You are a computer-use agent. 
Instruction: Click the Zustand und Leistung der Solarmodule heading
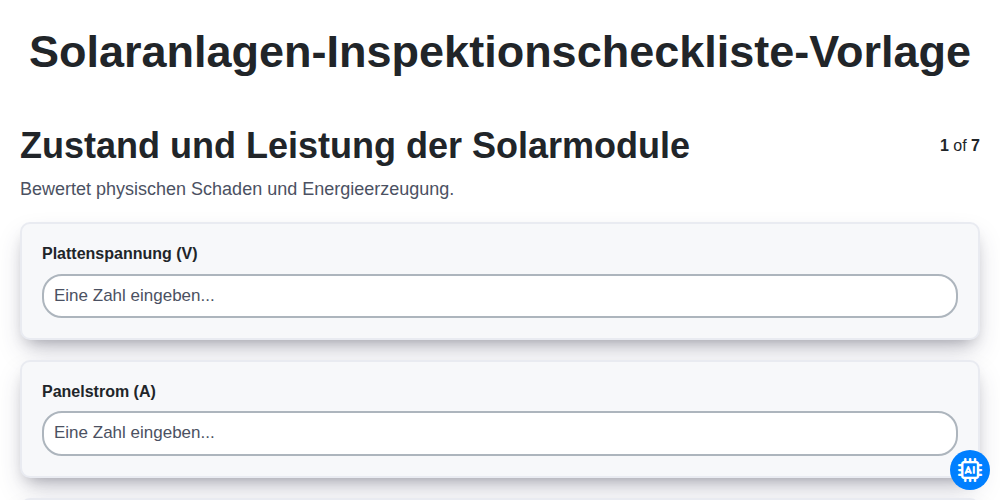click(x=355, y=145)
